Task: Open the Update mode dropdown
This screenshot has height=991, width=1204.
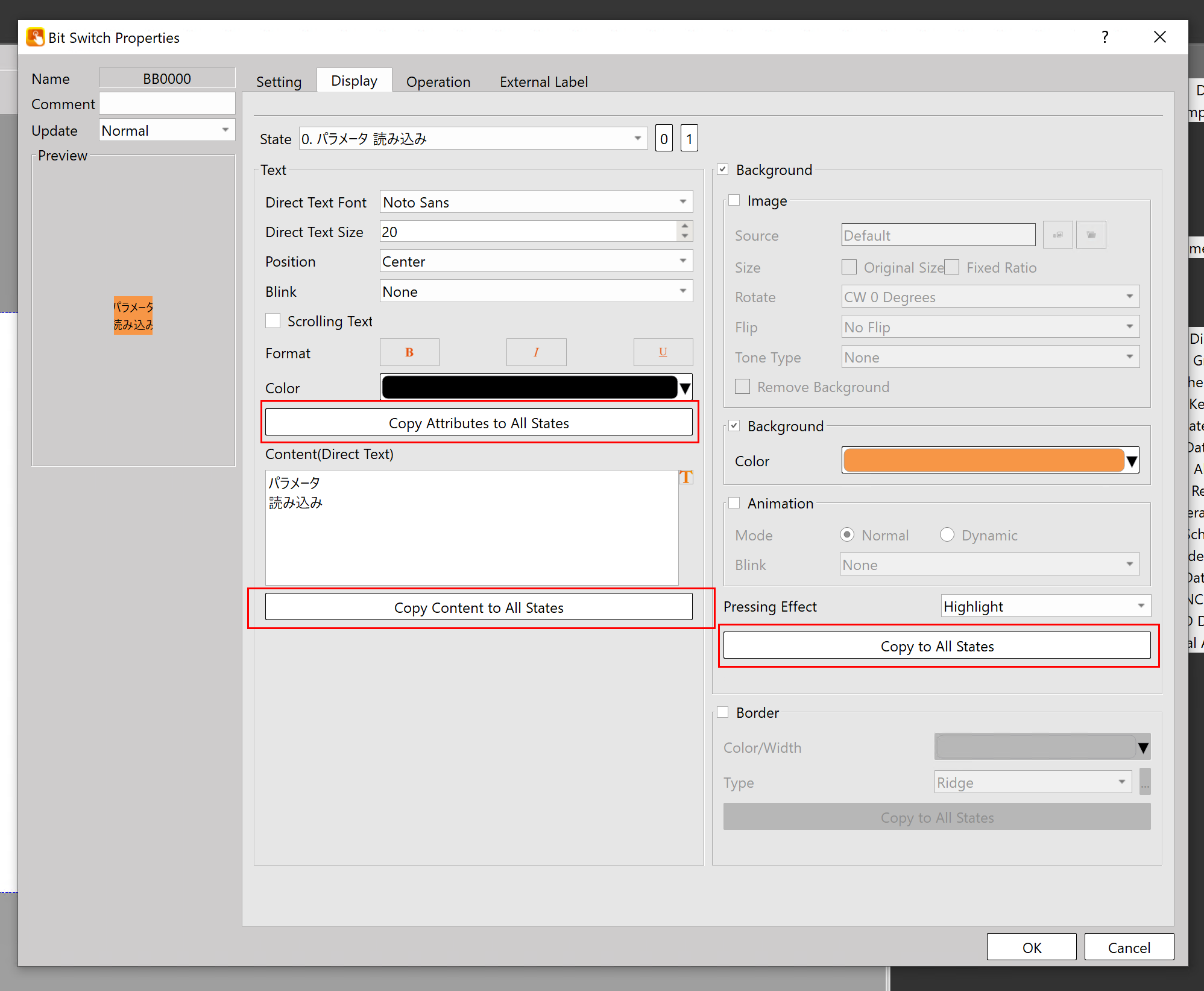Action: 166,130
